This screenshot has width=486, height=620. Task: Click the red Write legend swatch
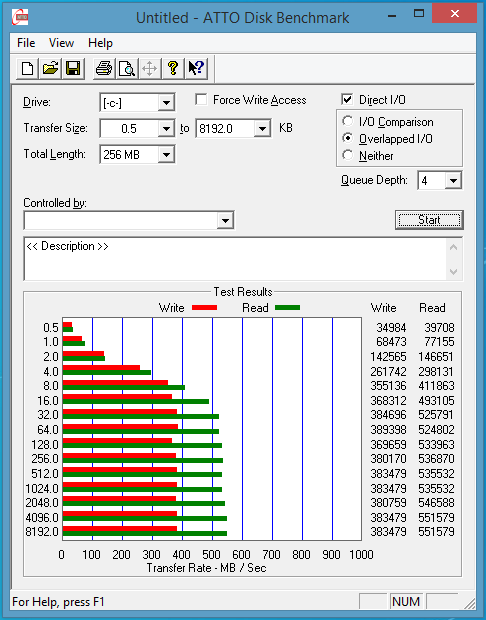(x=204, y=308)
